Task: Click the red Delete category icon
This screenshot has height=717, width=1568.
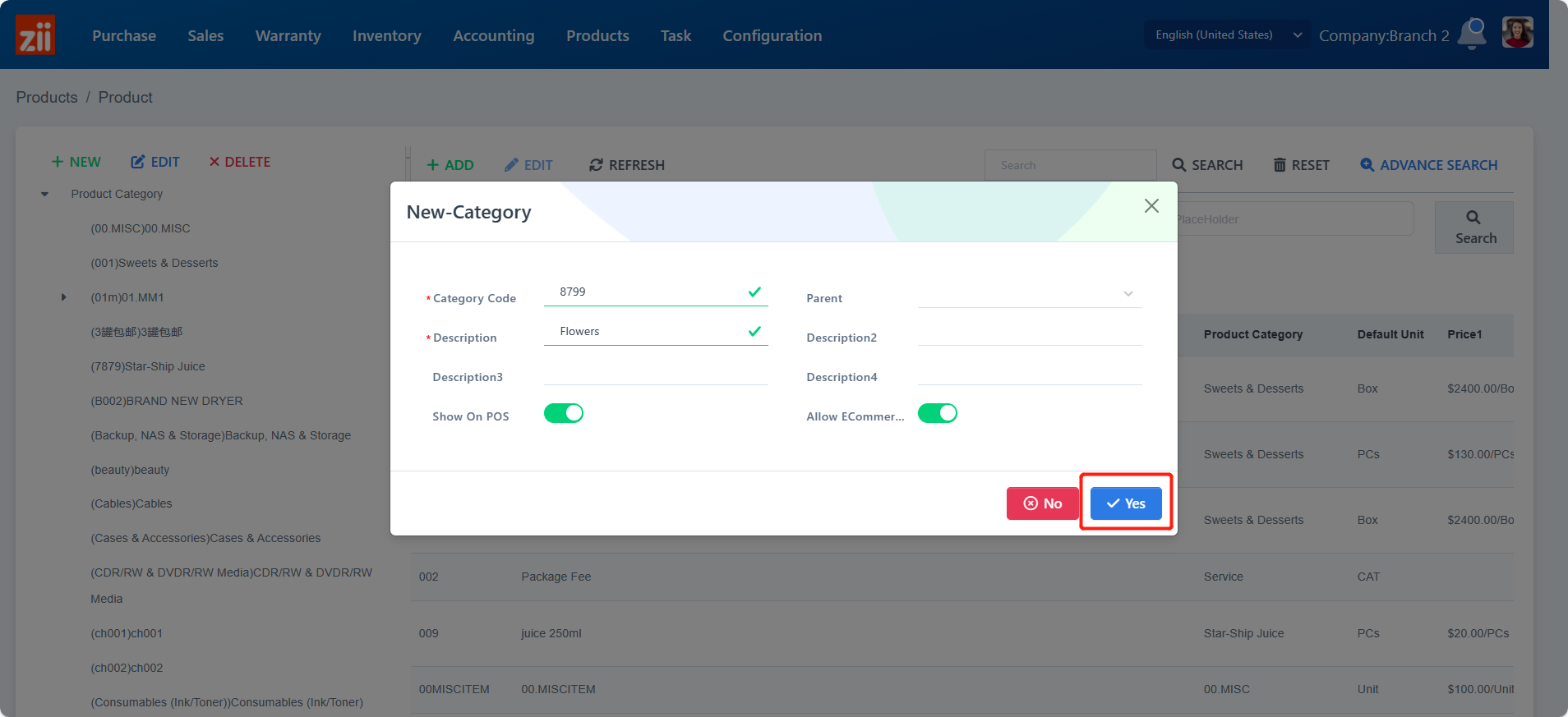Action: coord(214,162)
